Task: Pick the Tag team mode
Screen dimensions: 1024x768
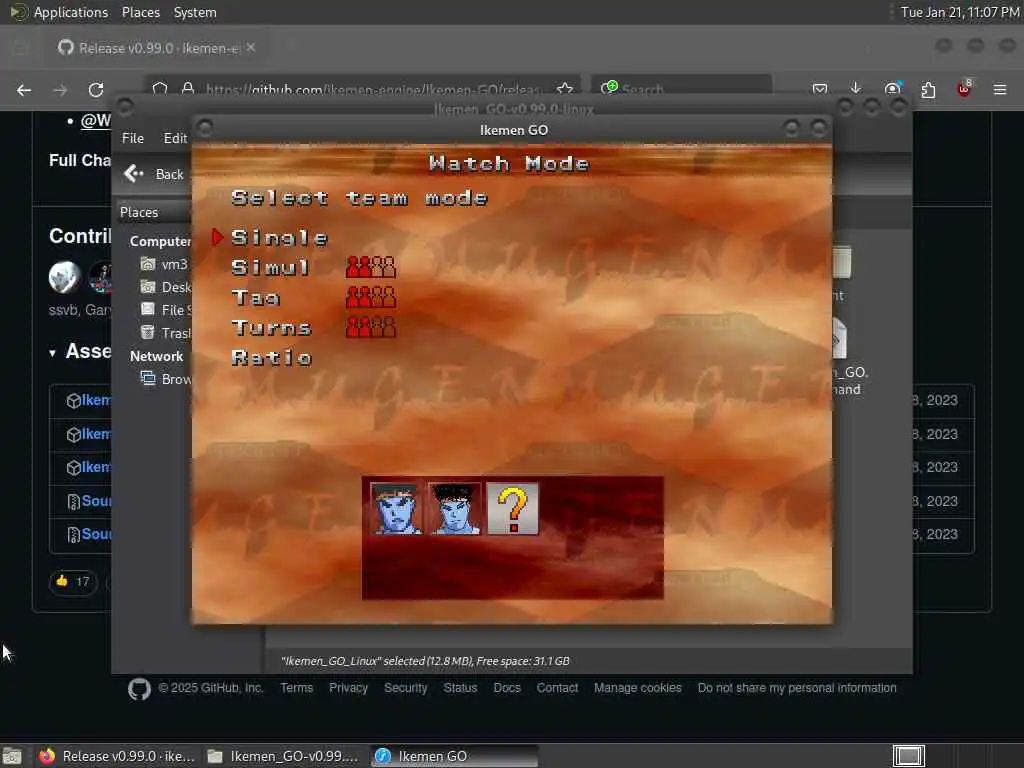Action: click(255, 298)
